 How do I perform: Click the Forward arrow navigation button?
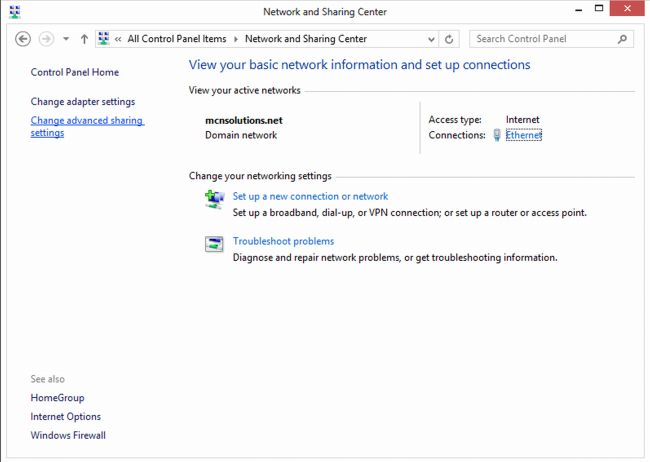tap(46, 39)
